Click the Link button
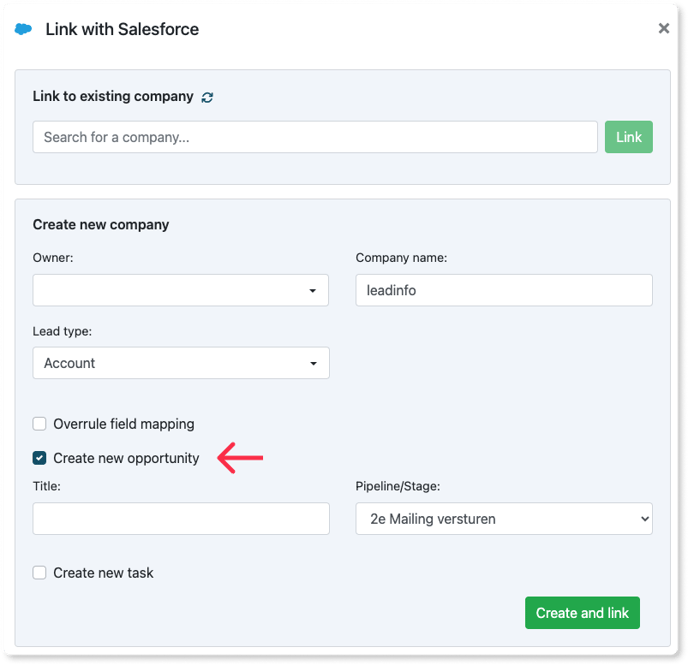688x665 pixels. pos(628,137)
